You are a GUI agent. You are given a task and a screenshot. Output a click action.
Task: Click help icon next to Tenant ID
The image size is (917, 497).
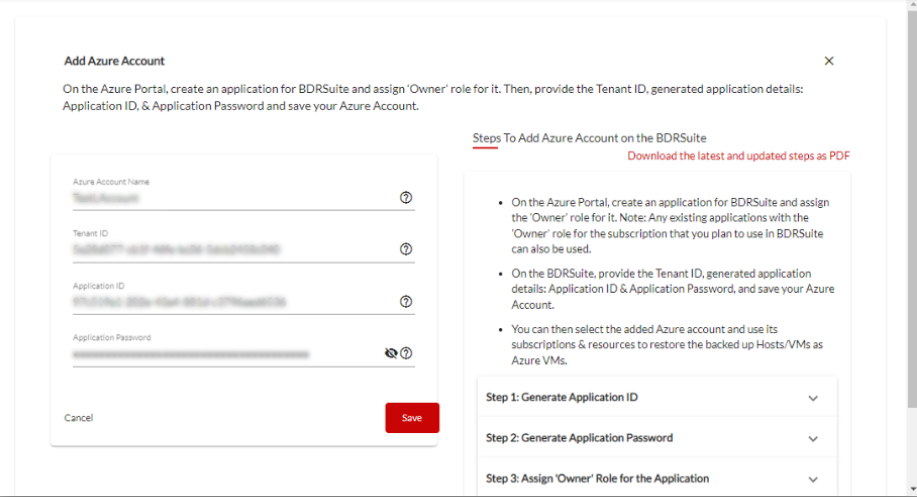pyautogui.click(x=406, y=249)
